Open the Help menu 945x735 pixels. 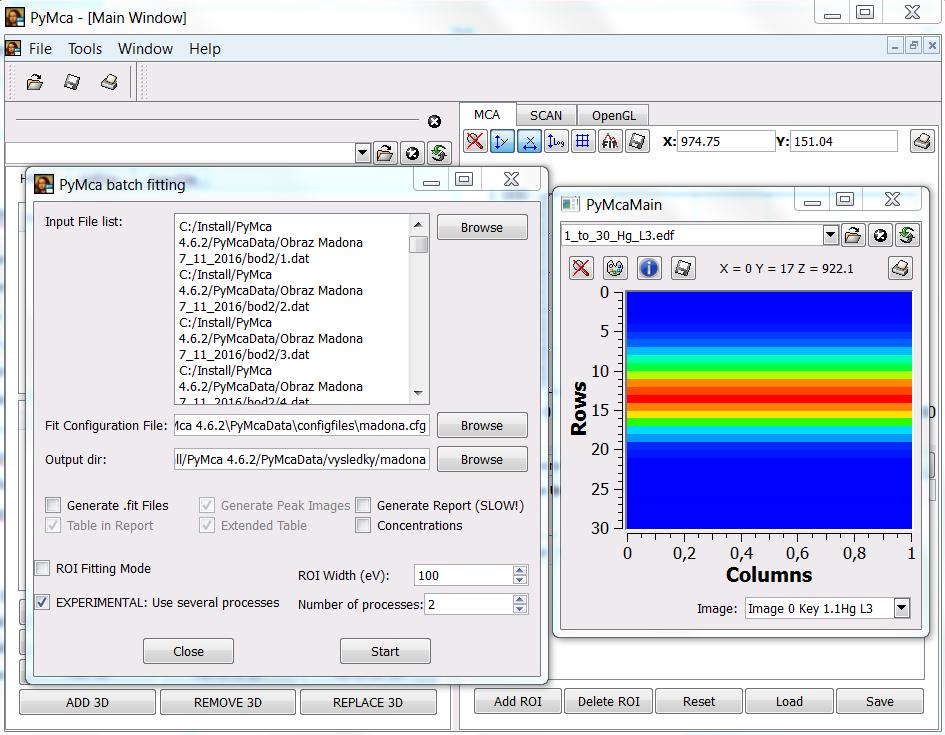point(205,49)
